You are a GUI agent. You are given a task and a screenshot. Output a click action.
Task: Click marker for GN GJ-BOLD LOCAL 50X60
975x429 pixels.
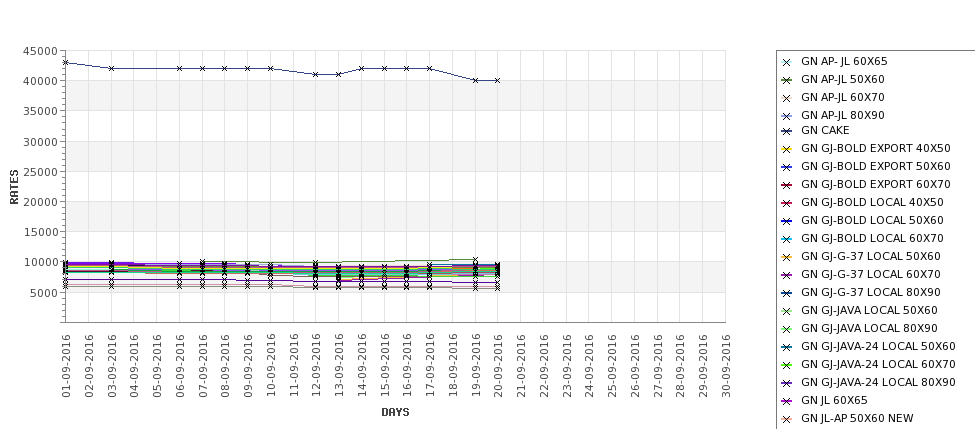[x=787, y=221]
